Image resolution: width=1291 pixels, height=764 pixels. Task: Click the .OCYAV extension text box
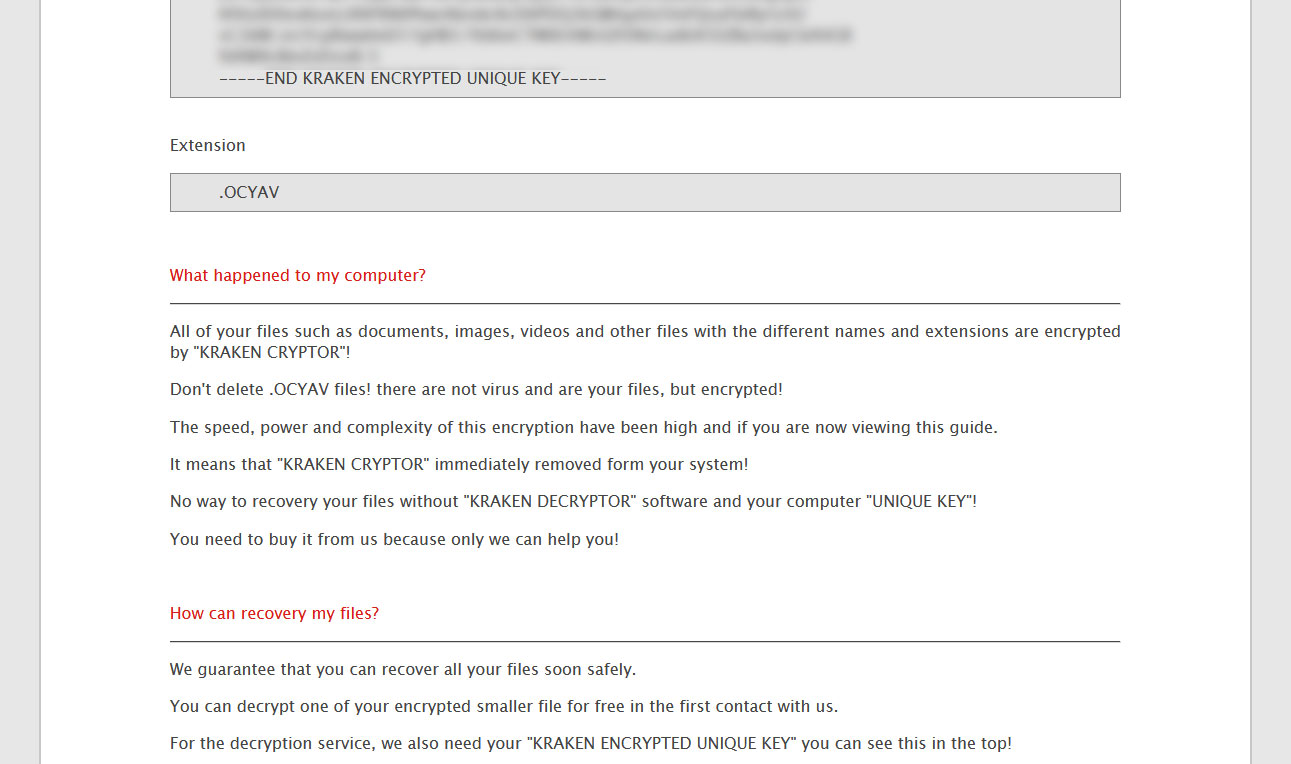(x=645, y=192)
